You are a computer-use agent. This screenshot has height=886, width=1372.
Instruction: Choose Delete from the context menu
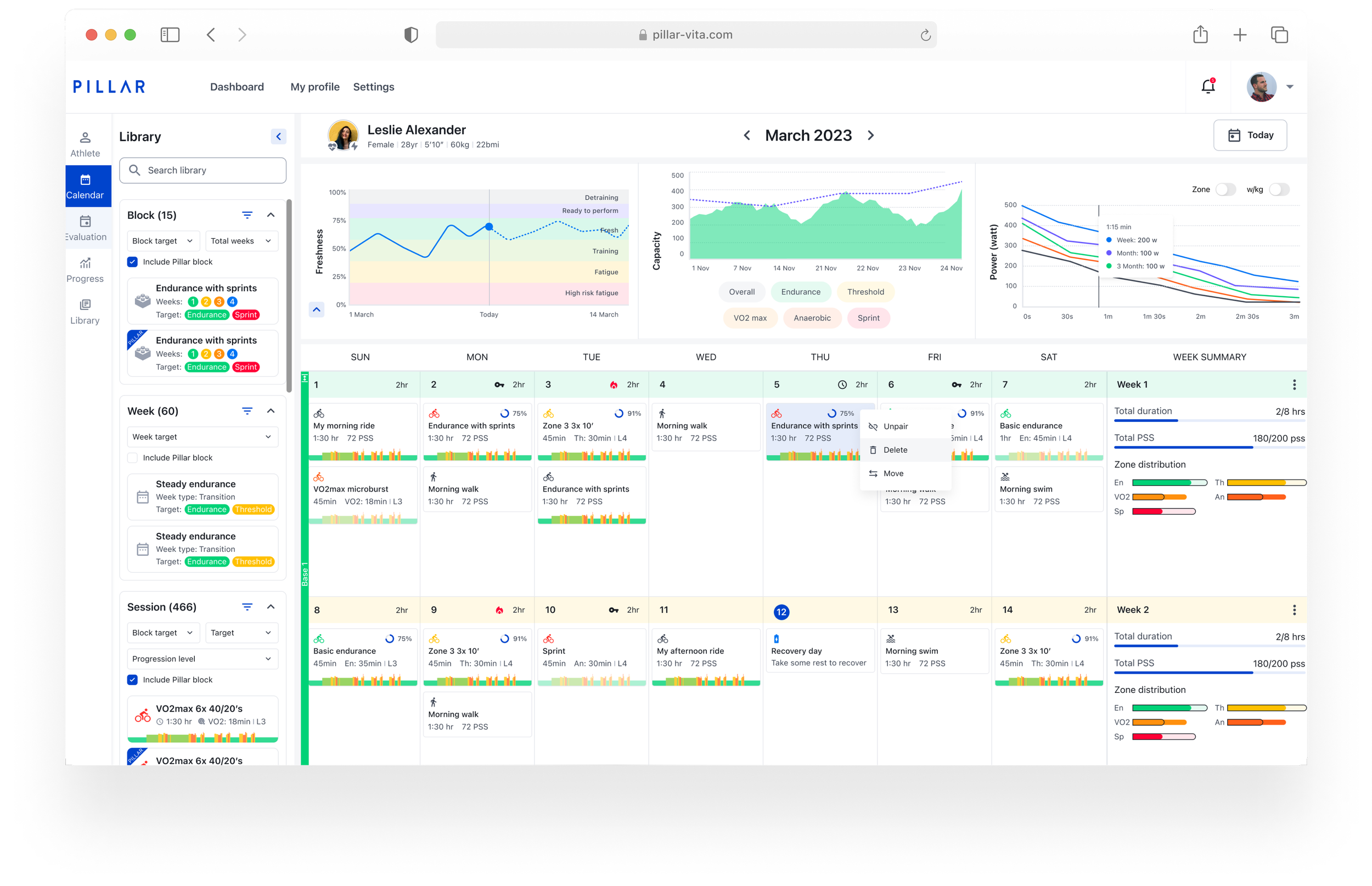[x=895, y=449]
